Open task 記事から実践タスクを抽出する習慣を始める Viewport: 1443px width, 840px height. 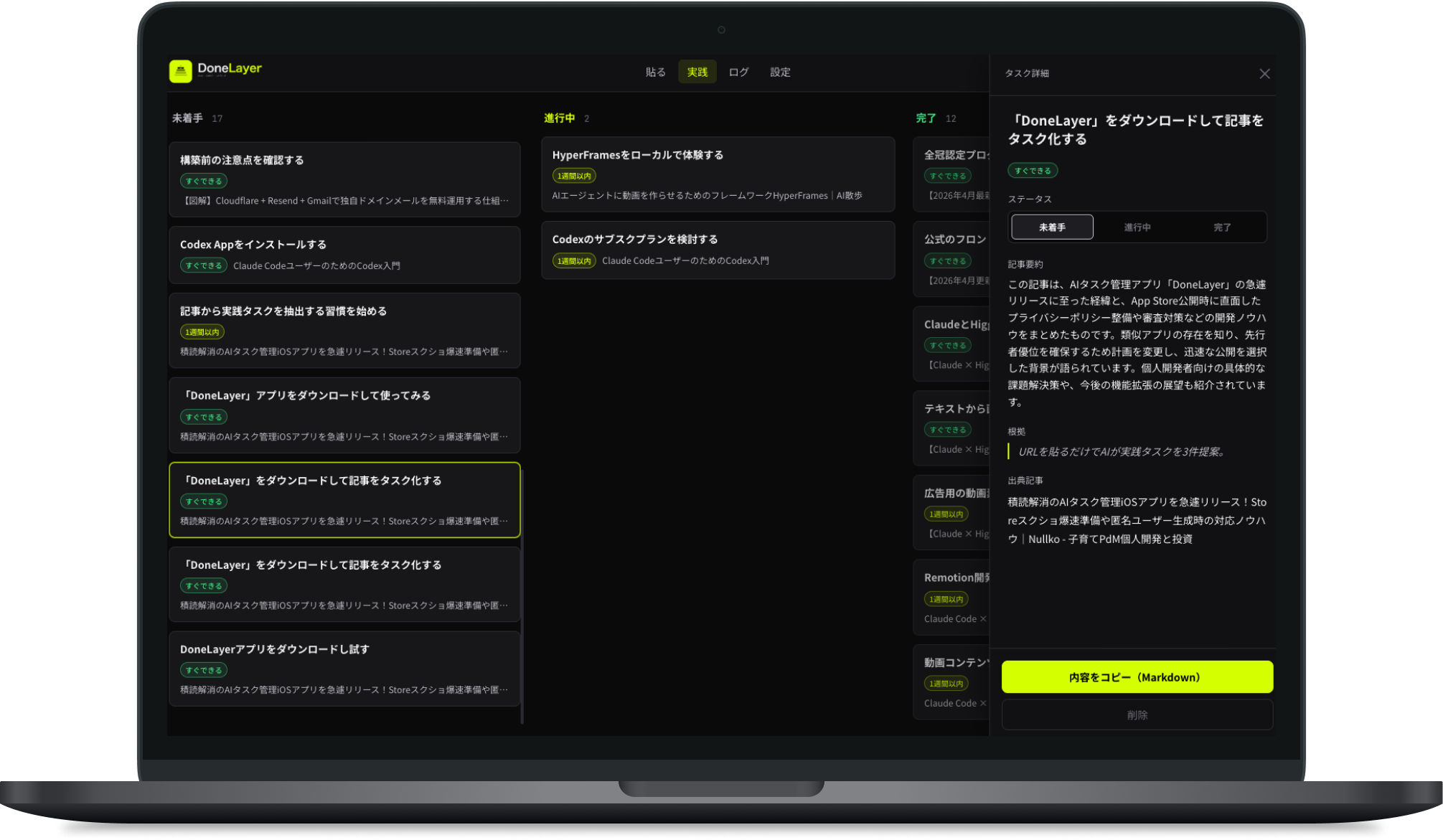[x=344, y=331]
